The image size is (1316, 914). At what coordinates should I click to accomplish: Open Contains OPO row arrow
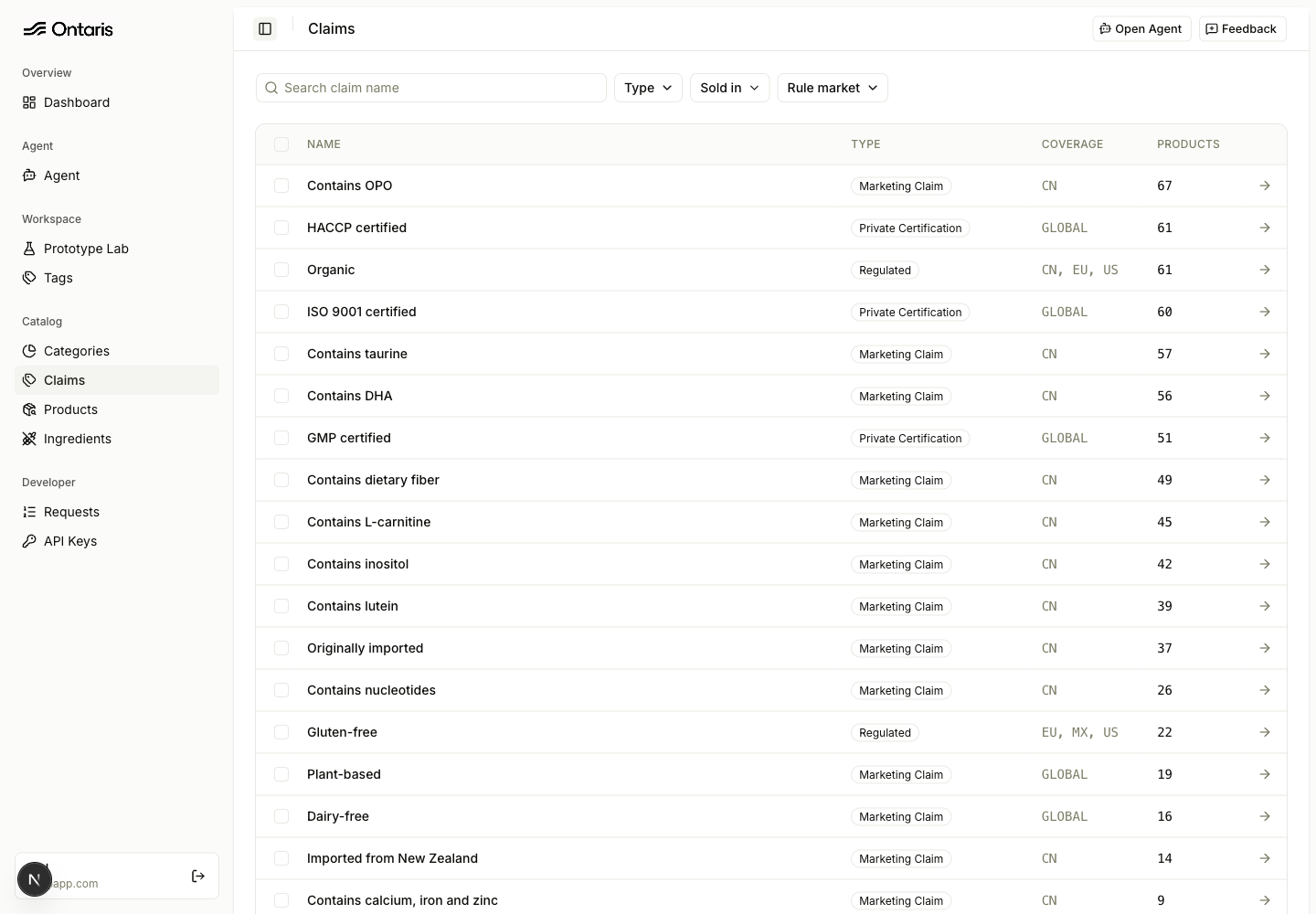[x=1265, y=186]
